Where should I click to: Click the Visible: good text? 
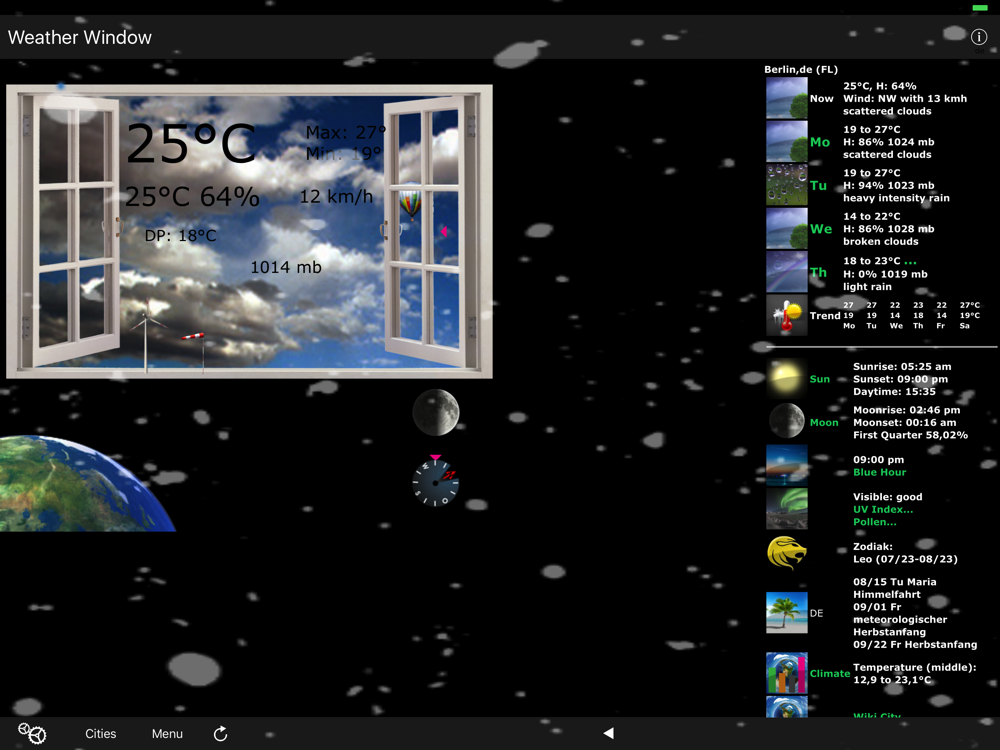(888, 497)
